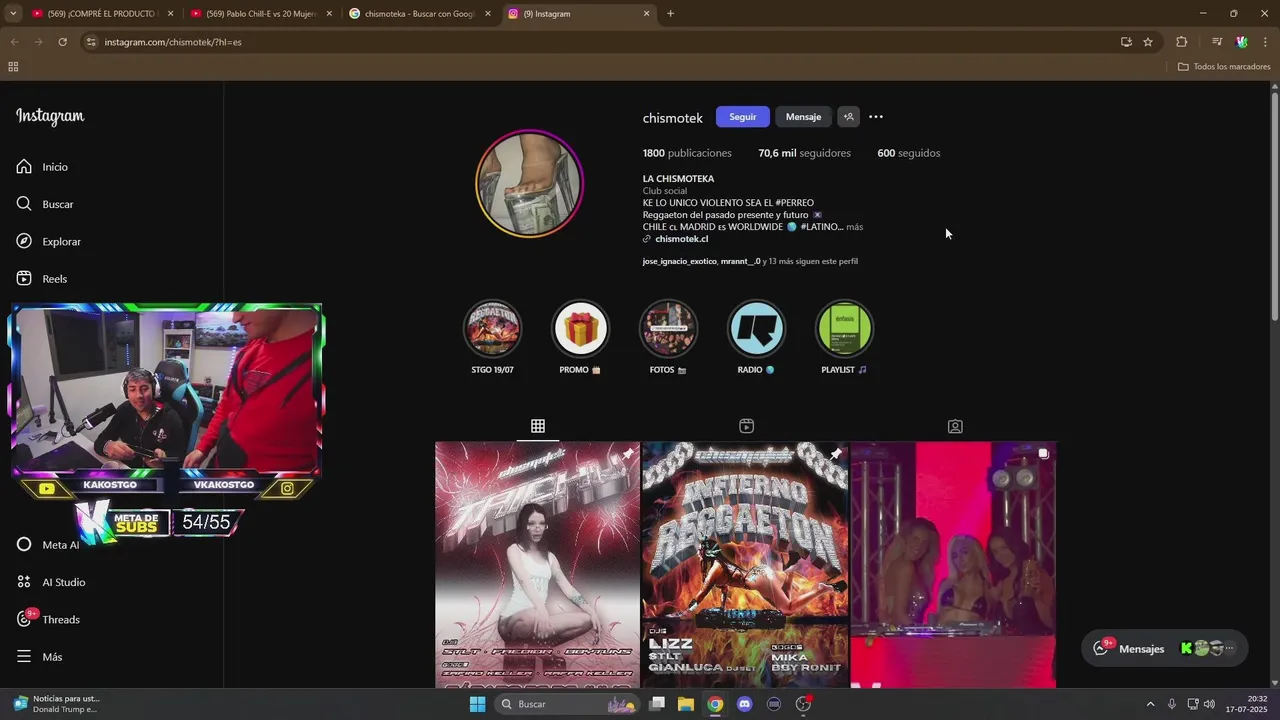Switch to tagged photos tab
The width and height of the screenshot is (1280, 720).
pos(955,426)
